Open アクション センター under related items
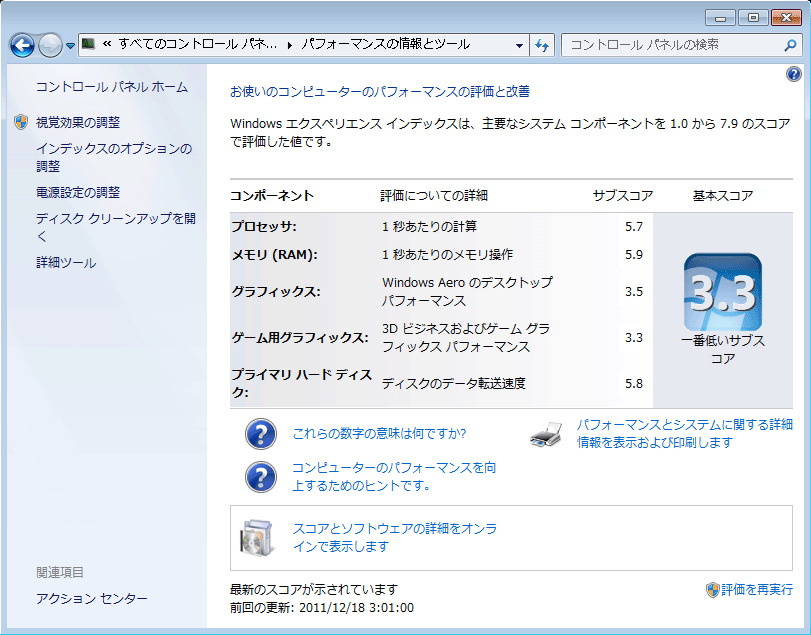The height and width of the screenshot is (635, 811). (x=91, y=598)
